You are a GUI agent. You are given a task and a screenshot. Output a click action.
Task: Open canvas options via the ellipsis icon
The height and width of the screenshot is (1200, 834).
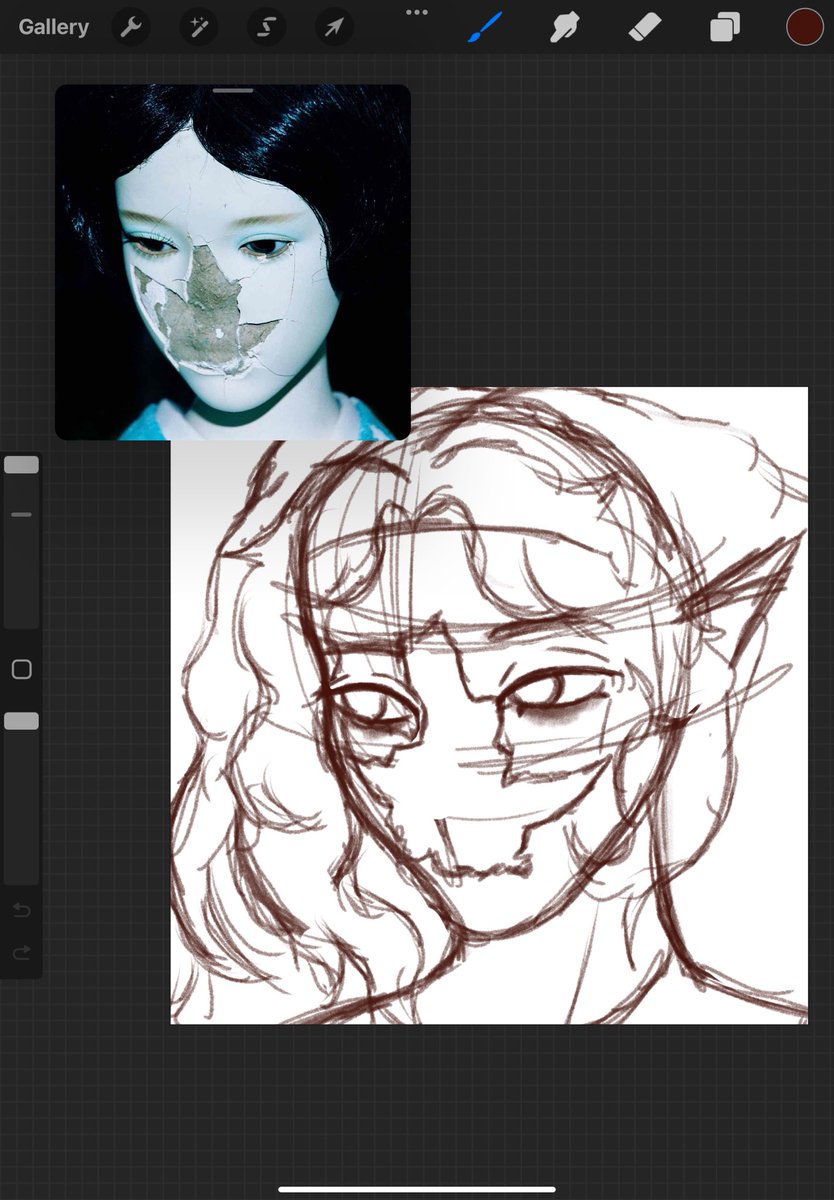[x=416, y=12]
